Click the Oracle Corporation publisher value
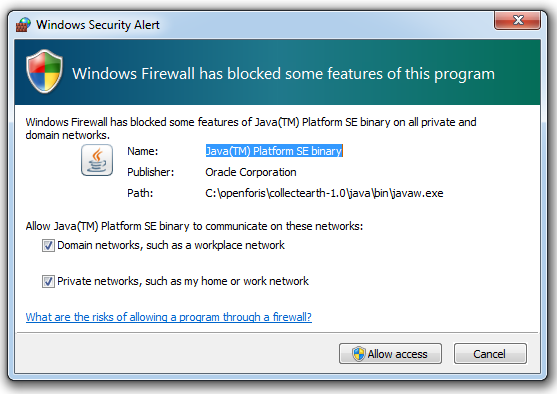The height and width of the screenshot is (394, 557). [x=251, y=172]
